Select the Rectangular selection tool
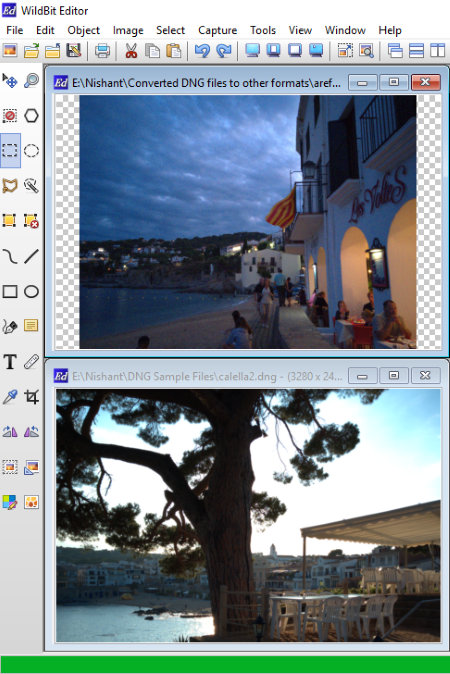450x674 pixels. click(x=10, y=150)
